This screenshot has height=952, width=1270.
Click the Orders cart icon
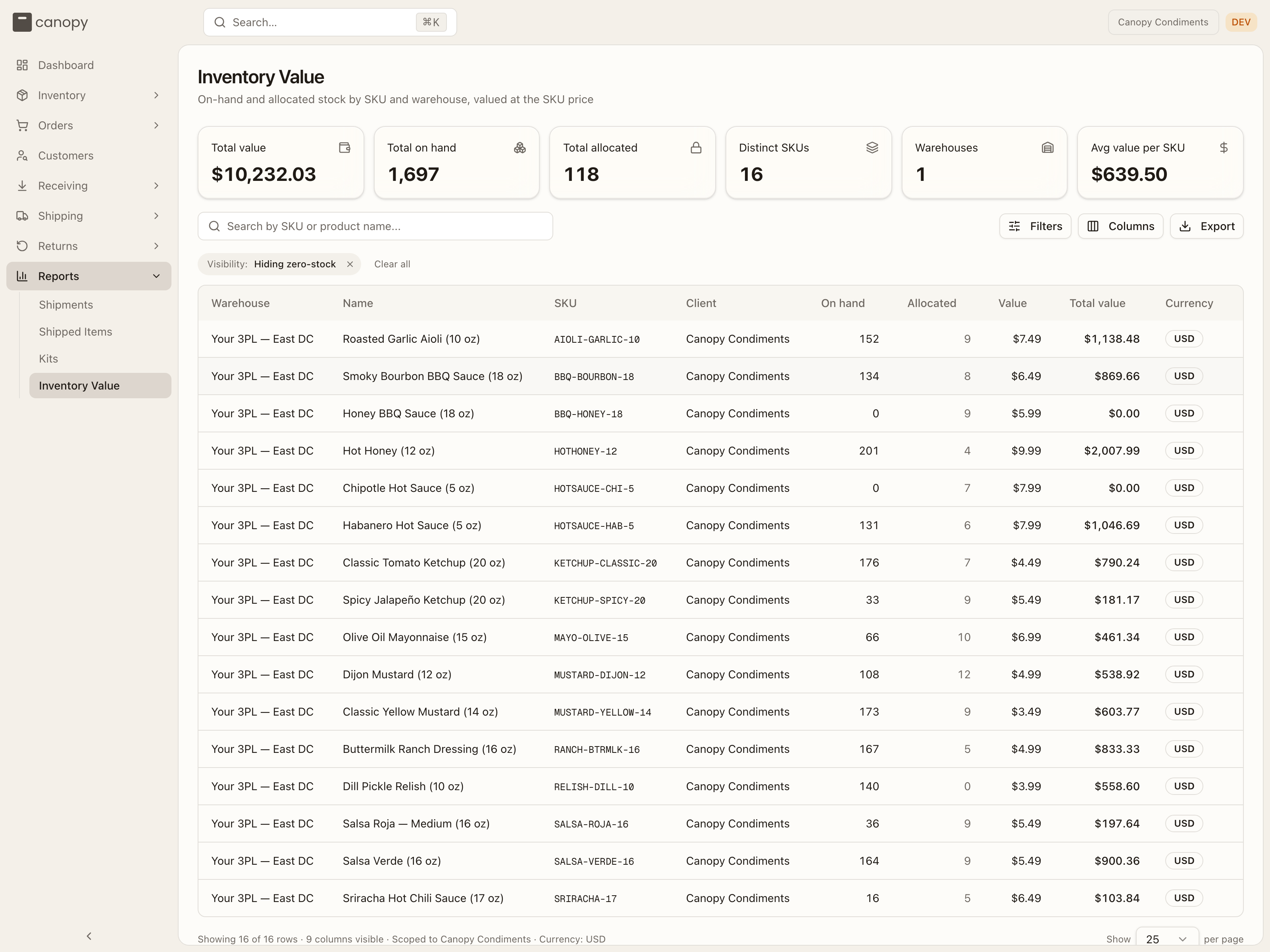[x=22, y=126]
